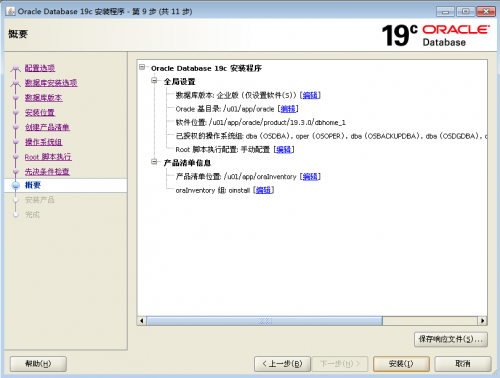Select the 软件位置 dbhome_1 row
Viewport: 500px width, 378px height.
click(x=261, y=122)
